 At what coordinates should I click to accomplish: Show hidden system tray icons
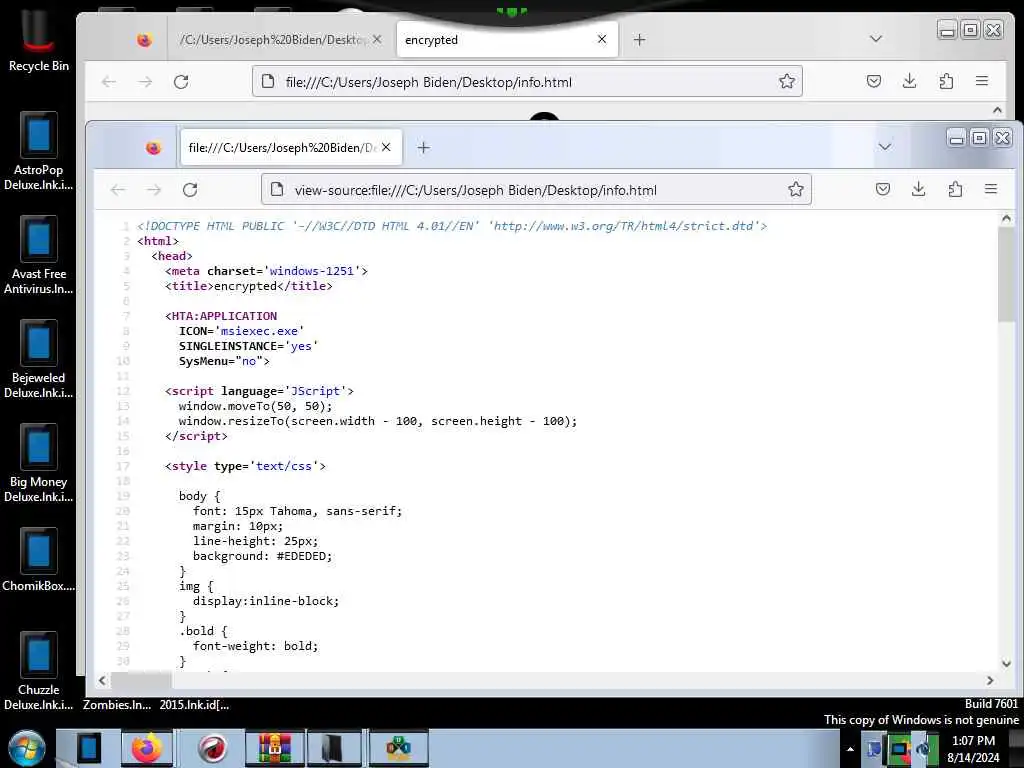point(850,749)
